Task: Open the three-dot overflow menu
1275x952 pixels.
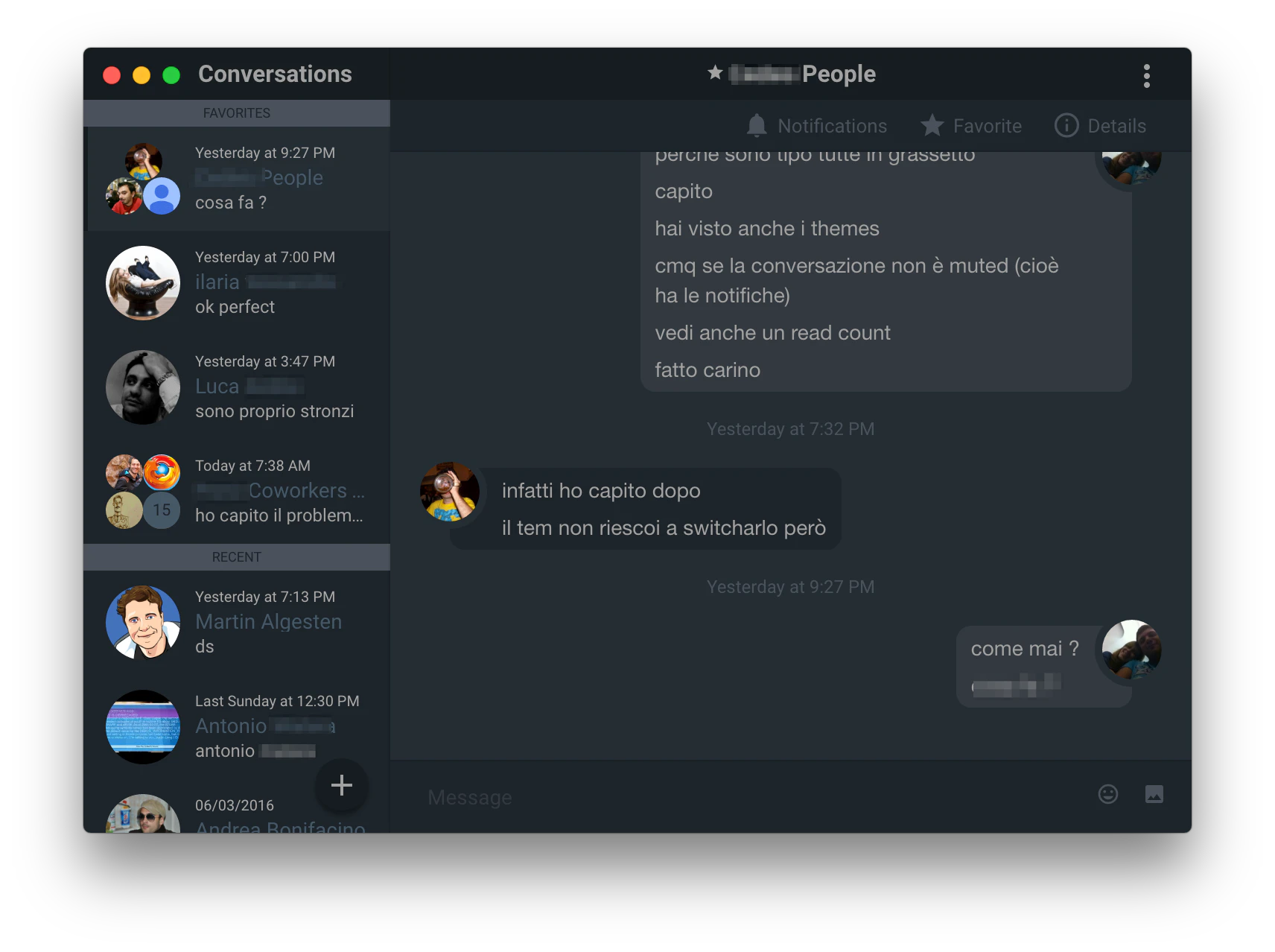Action: coord(1146,75)
